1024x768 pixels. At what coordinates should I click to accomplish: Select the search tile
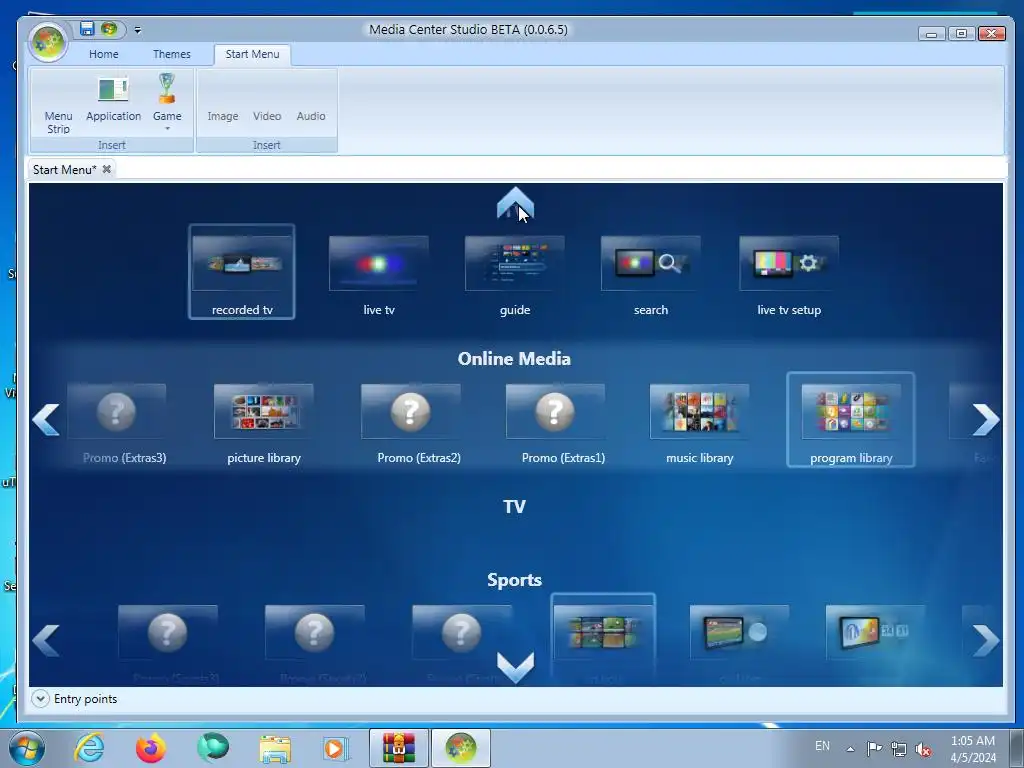point(650,276)
